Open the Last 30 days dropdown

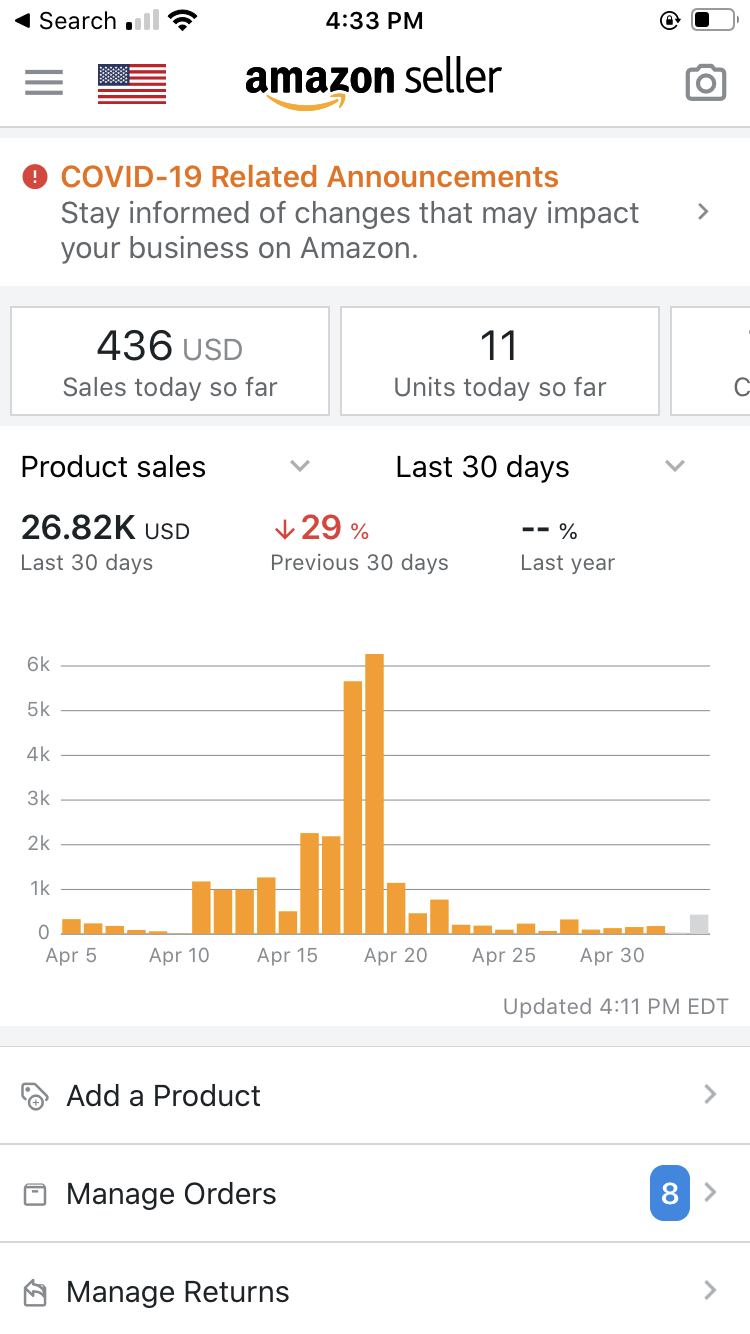[x=675, y=466]
